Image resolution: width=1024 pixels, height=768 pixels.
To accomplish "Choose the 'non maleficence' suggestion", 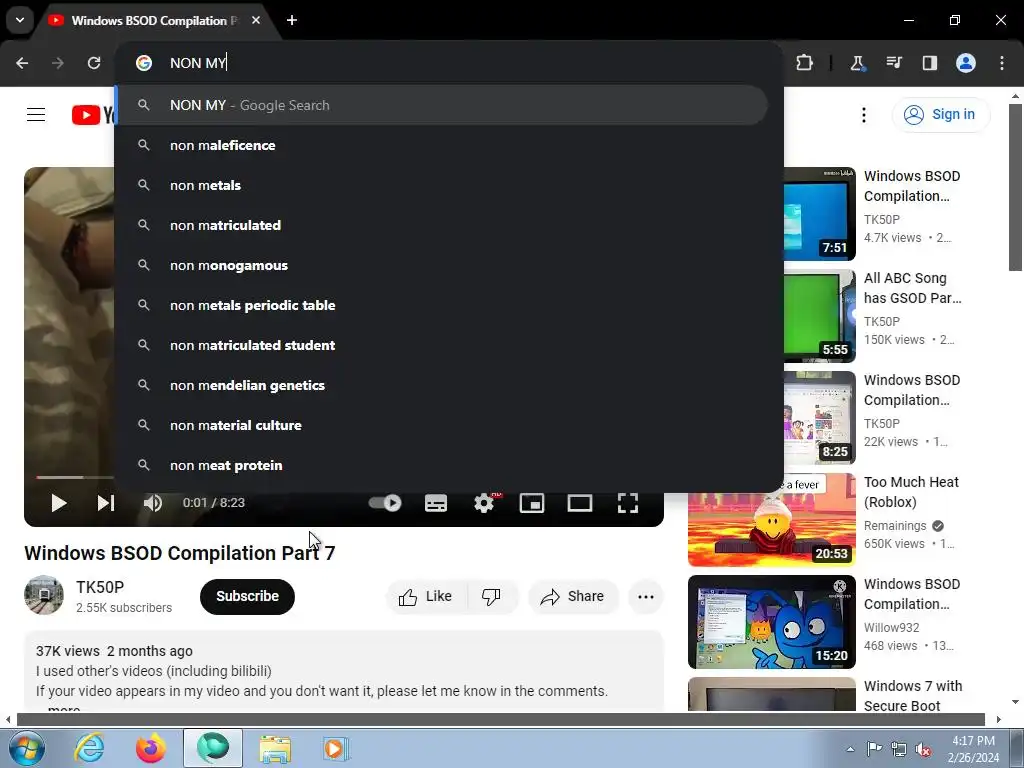I will (441, 145).
